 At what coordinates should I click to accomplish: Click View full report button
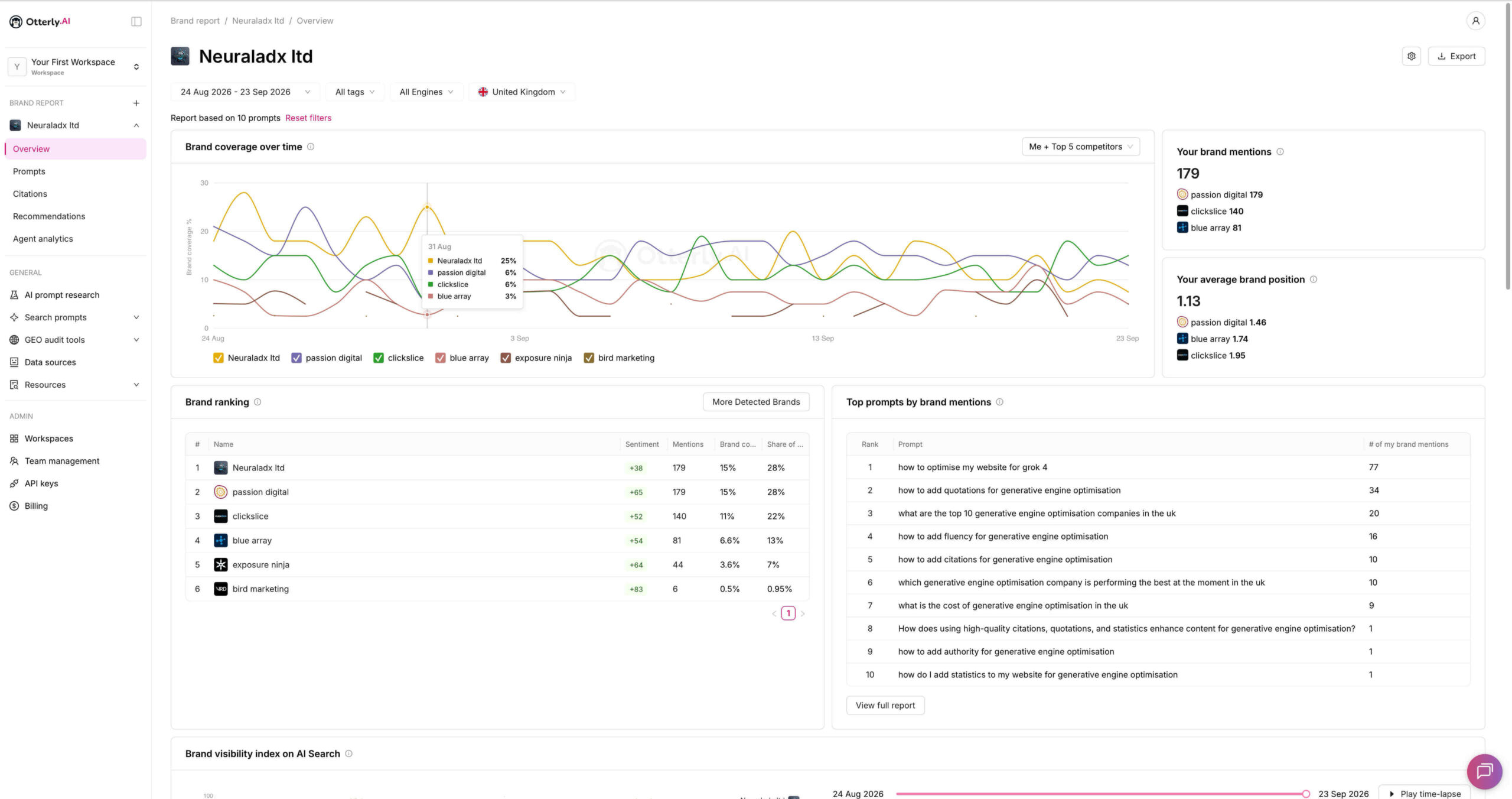click(x=885, y=705)
